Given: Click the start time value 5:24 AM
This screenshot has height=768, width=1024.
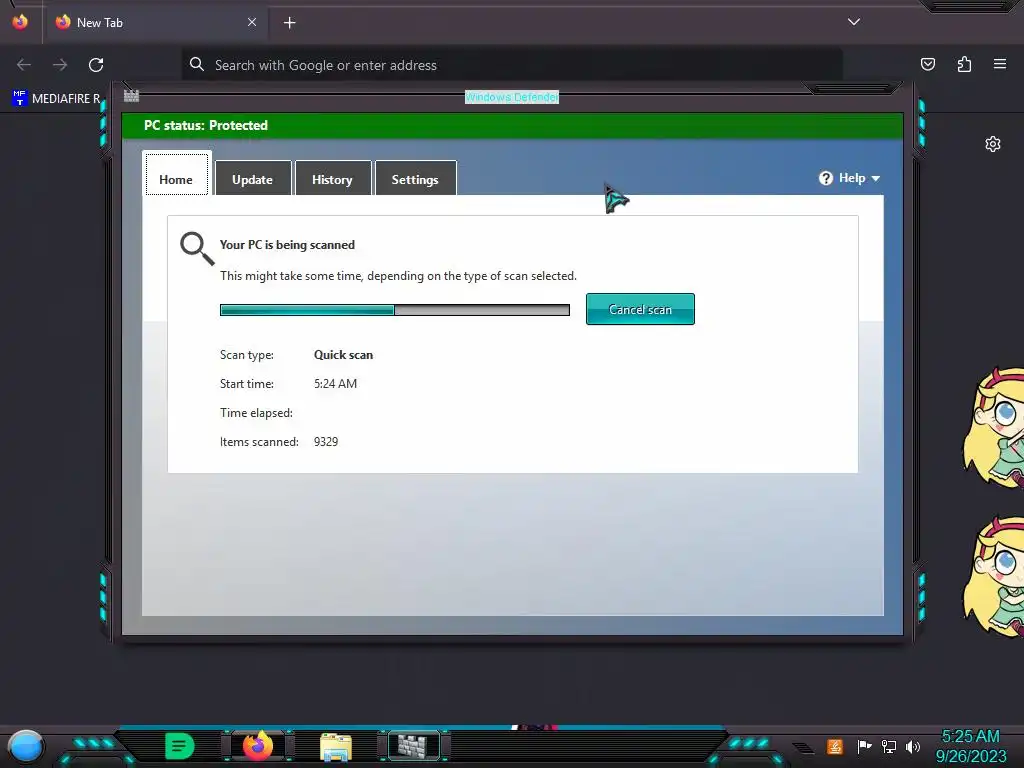Looking at the screenshot, I should (336, 384).
